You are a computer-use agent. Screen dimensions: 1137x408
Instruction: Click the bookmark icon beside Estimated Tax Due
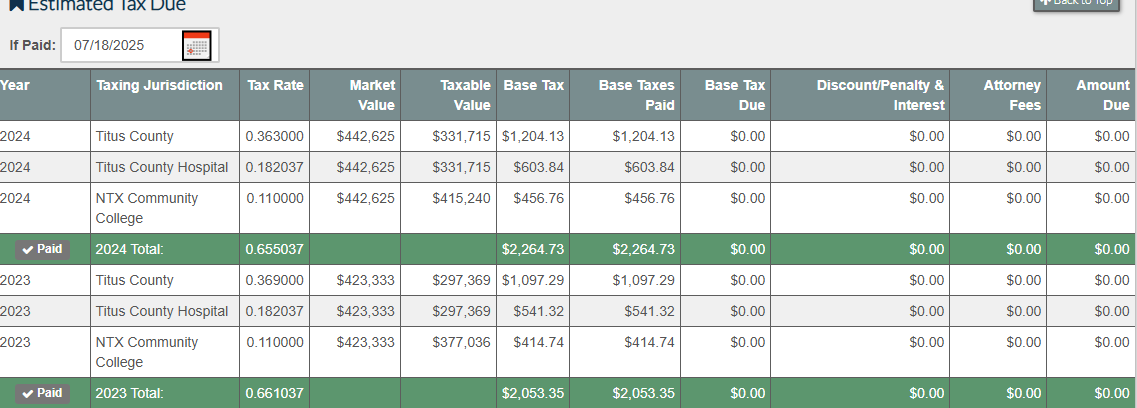(16, 4)
